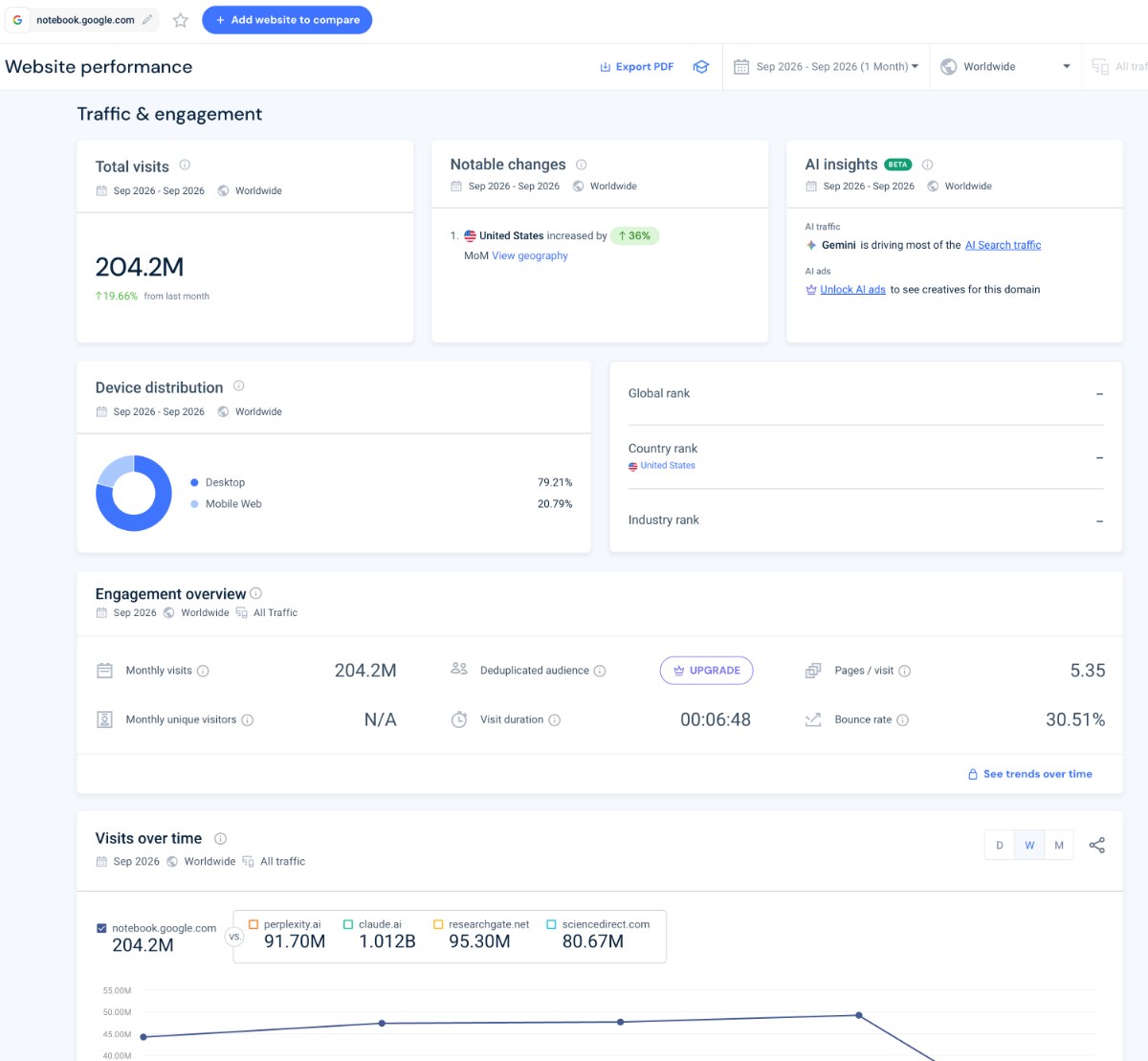Viewport: 1148px width, 1061px height.
Task: Click the 5.35 pages per visit value
Action: point(1088,671)
